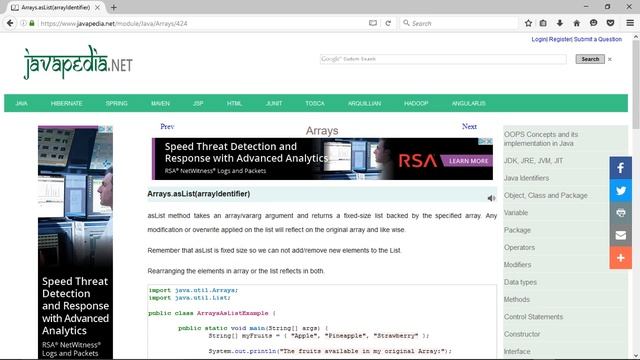Image resolution: width=640 pixels, height=360 pixels.
Task: Open the ANGULARJS menu item
Action: point(469,103)
